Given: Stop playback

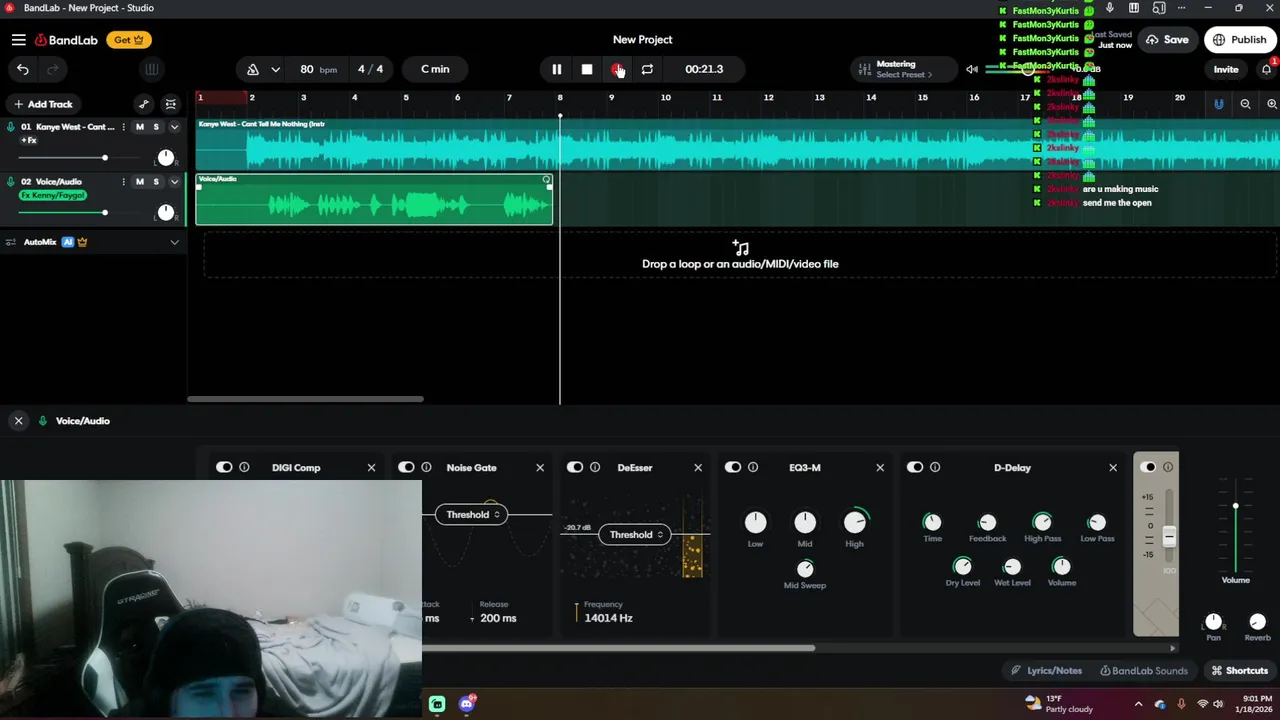Looking at the screenshot, I should [x=587, y=69].
